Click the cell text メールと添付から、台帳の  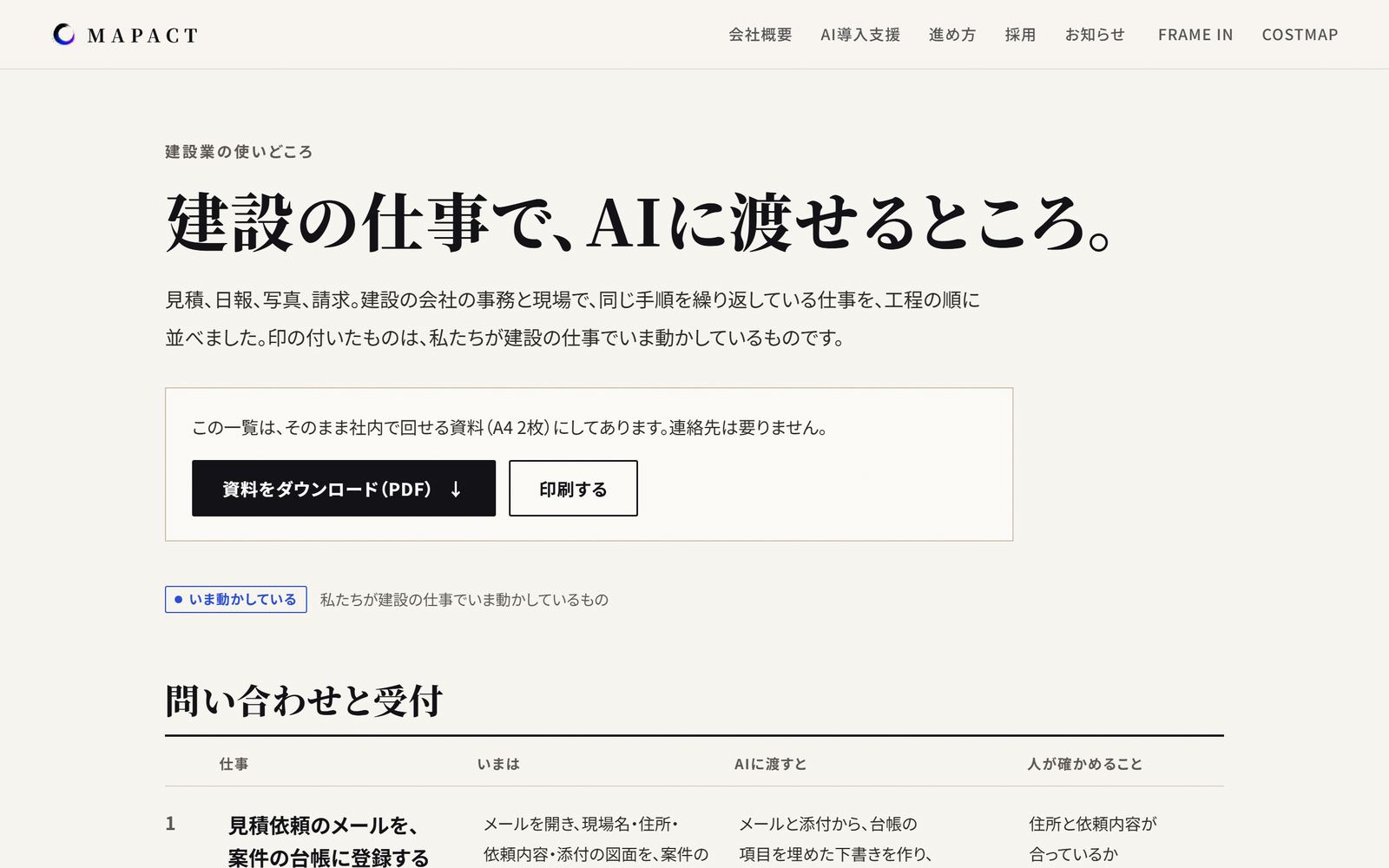pyautogui.click(x=828, y=824)
